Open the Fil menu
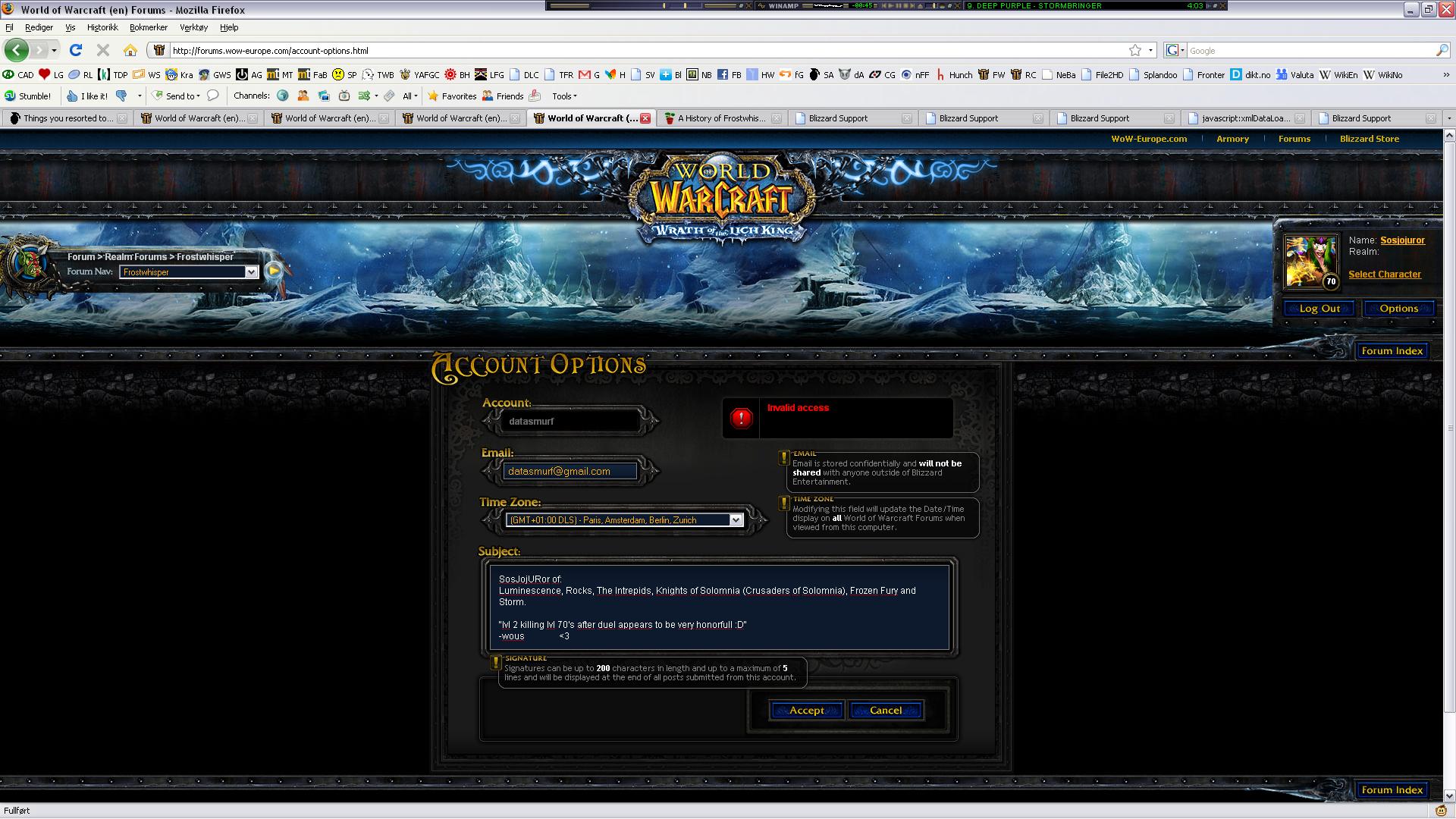Image resolution: width=1456 pixels, height=819 pixels. click(9, 27)
